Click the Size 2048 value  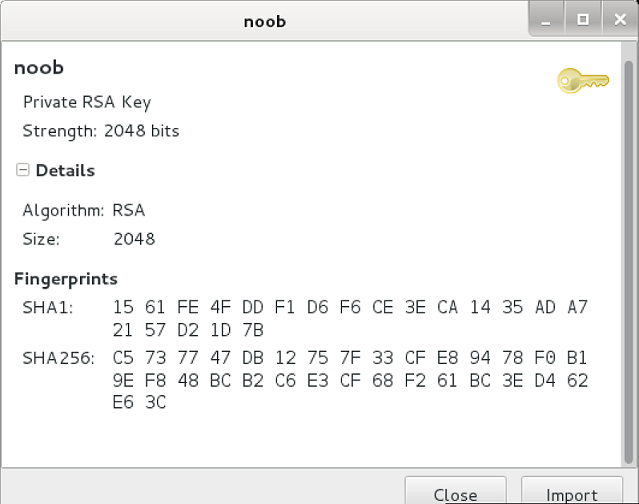click(134, 239)
